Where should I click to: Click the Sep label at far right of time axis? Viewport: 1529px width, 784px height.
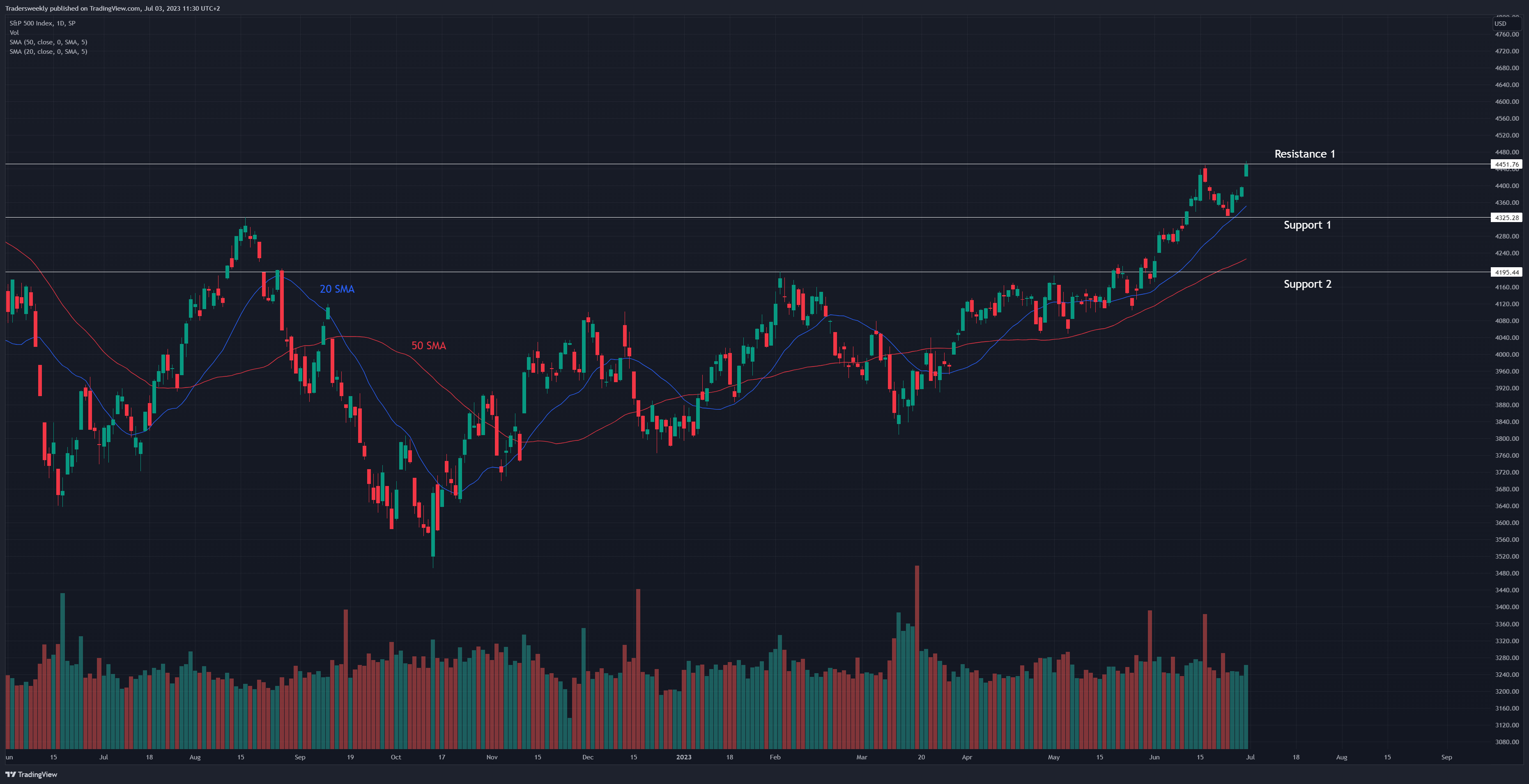(x=1446, y=757)
